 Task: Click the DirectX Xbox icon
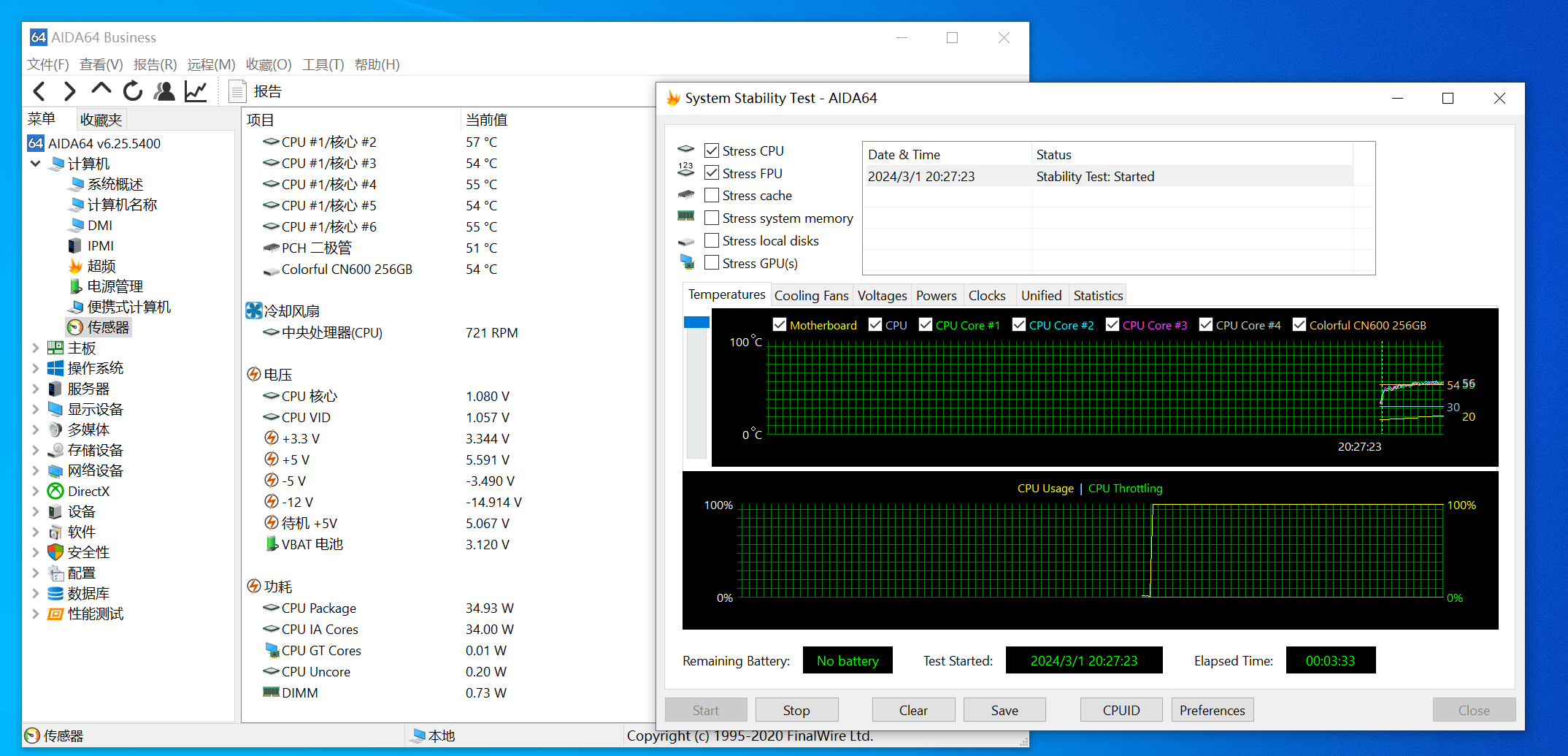55,491
